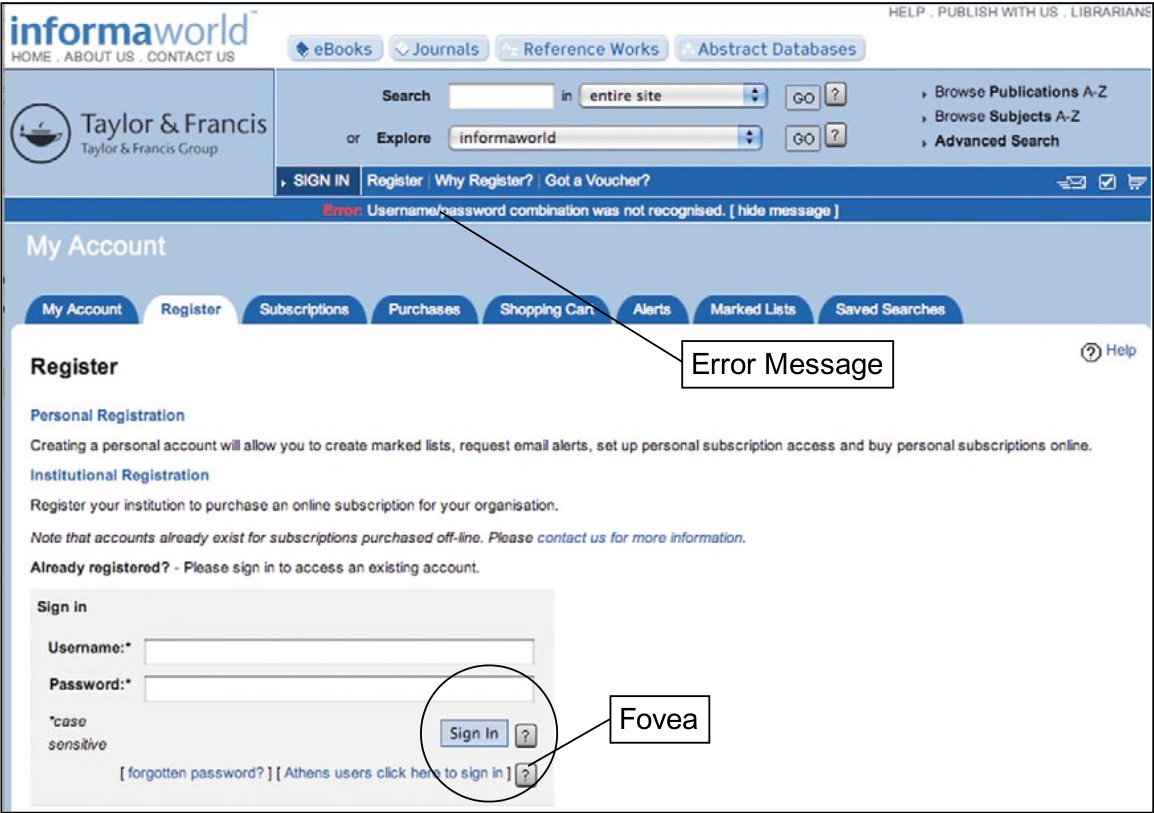
Task: Click 'Got a Voucher?' link
Action: click(x=598, y=181)
